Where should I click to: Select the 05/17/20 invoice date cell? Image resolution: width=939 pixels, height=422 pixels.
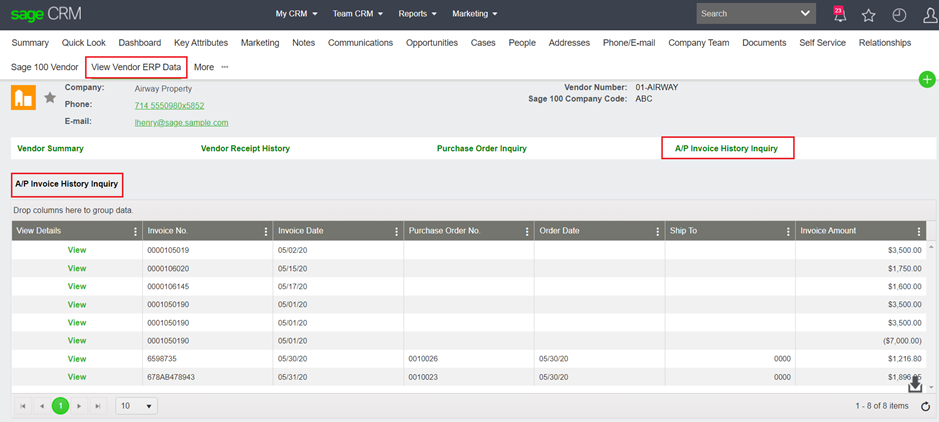(338, 286)
